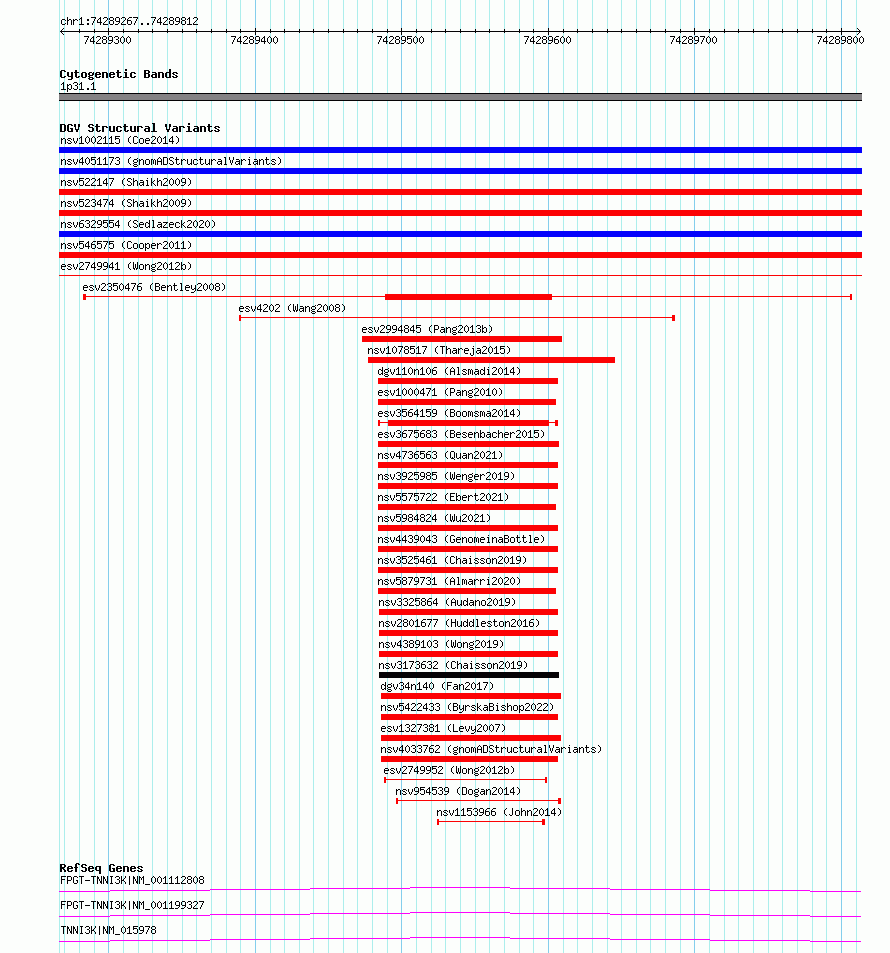Click the Cytogenetic Bands track title
The width and height of the screenshot is (890, 953).
[119, 74]
